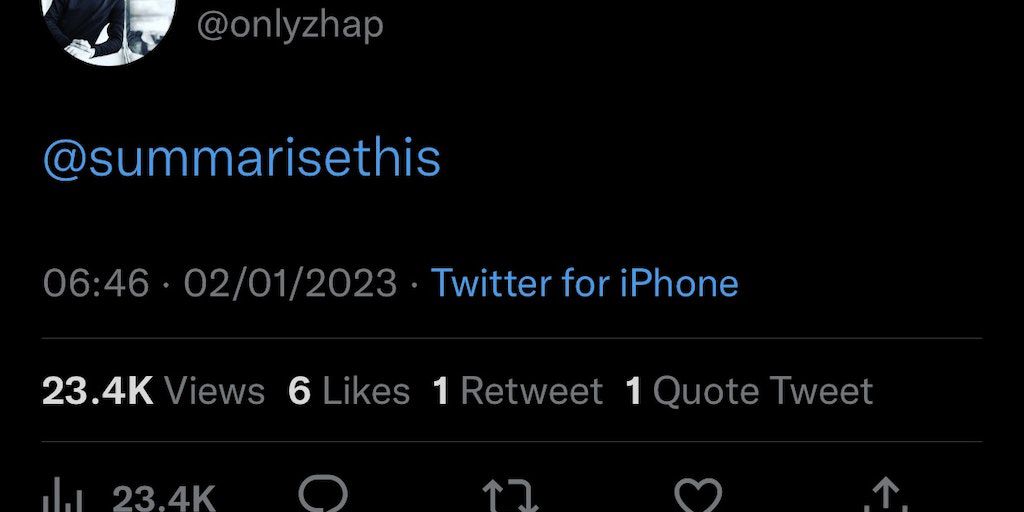Click the analytics bar chart icon

tap(66, 498)
